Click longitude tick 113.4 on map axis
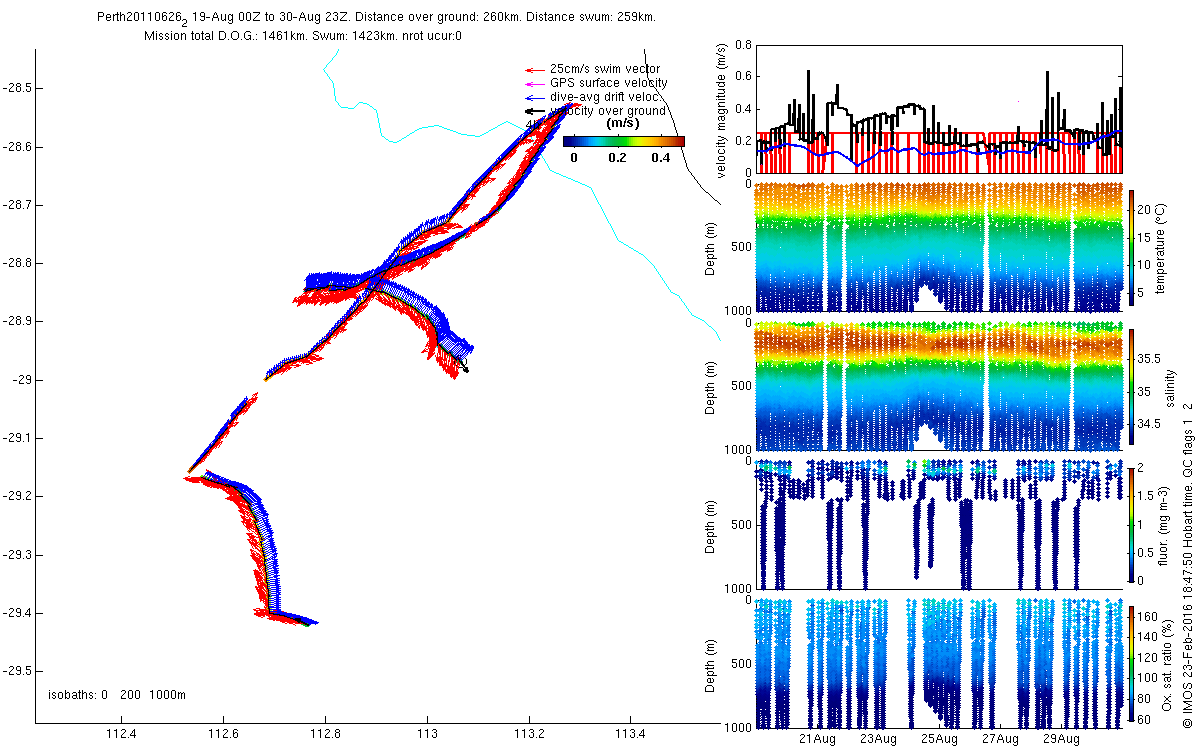 (632, 735)
